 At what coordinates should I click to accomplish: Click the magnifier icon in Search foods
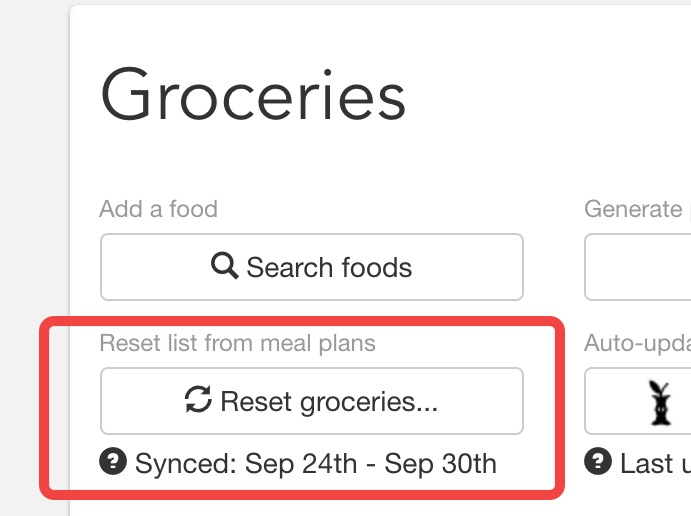point(225,266)
